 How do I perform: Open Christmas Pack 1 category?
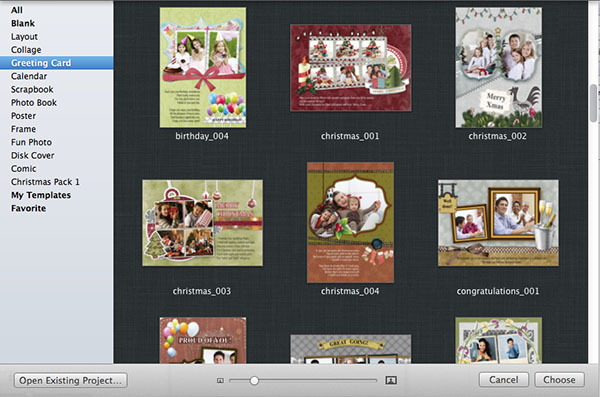tap(45, 182)
